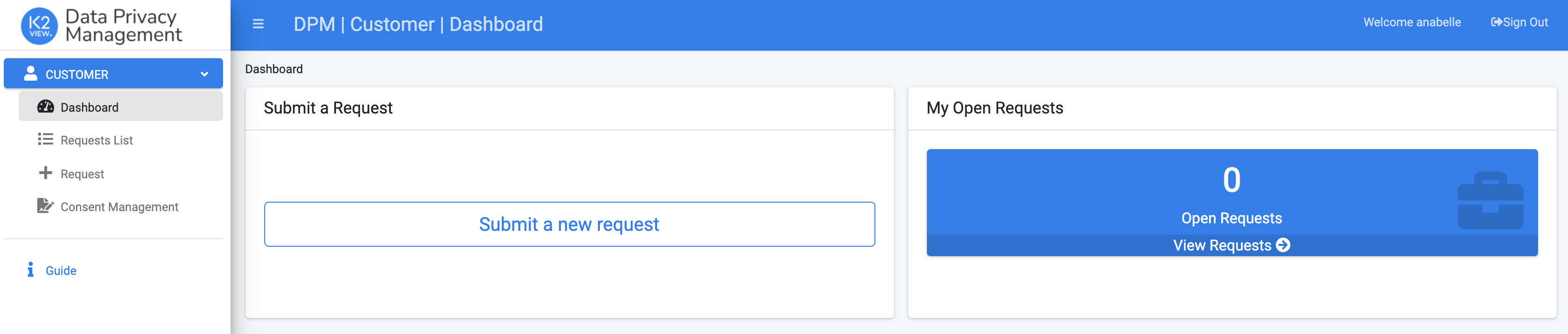This screenshot has height=334, width=1568.
Task: Click the View Requests footer link
Action: click(x=1232, y=245)
